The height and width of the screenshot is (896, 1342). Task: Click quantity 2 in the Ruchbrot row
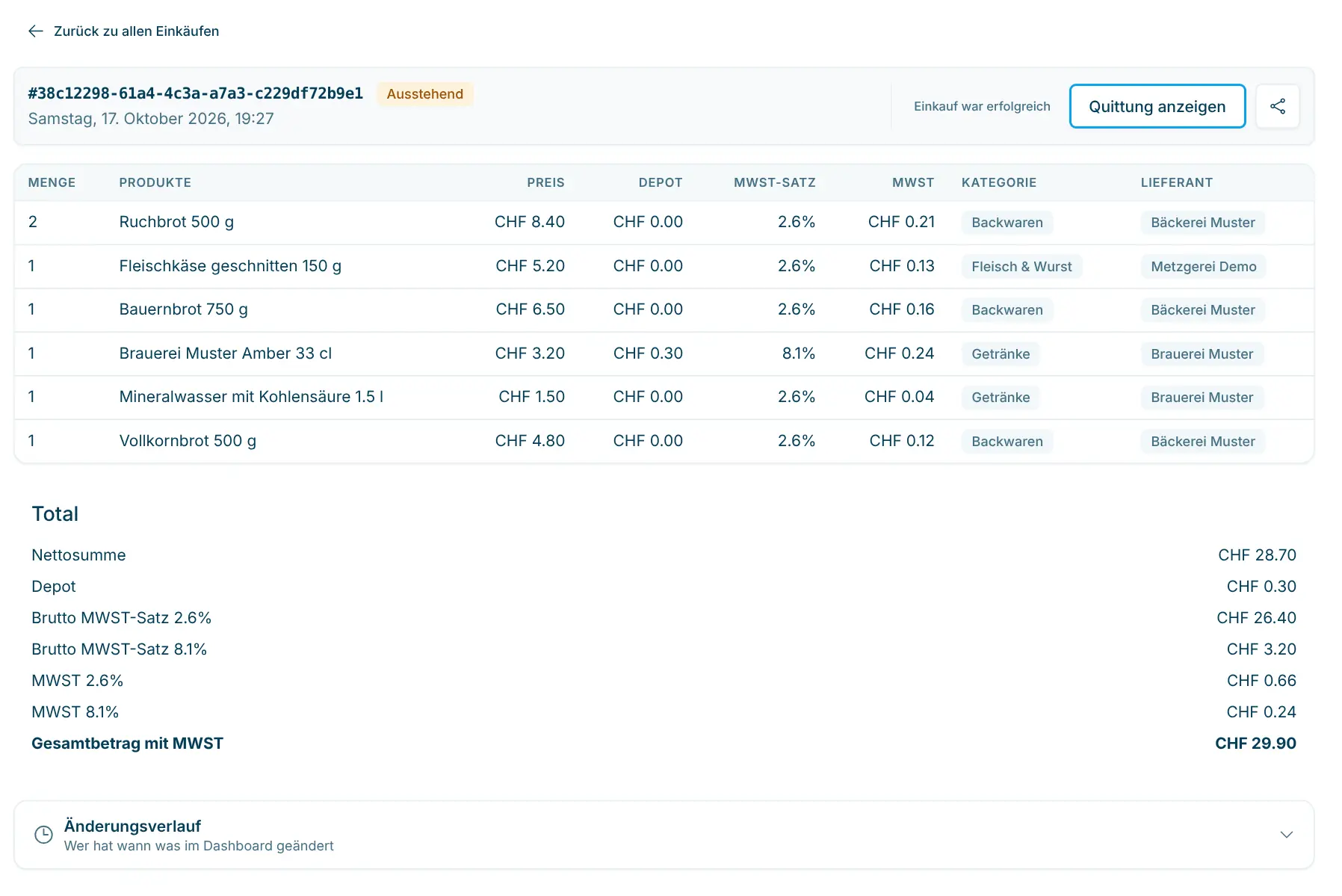(33, 222)
